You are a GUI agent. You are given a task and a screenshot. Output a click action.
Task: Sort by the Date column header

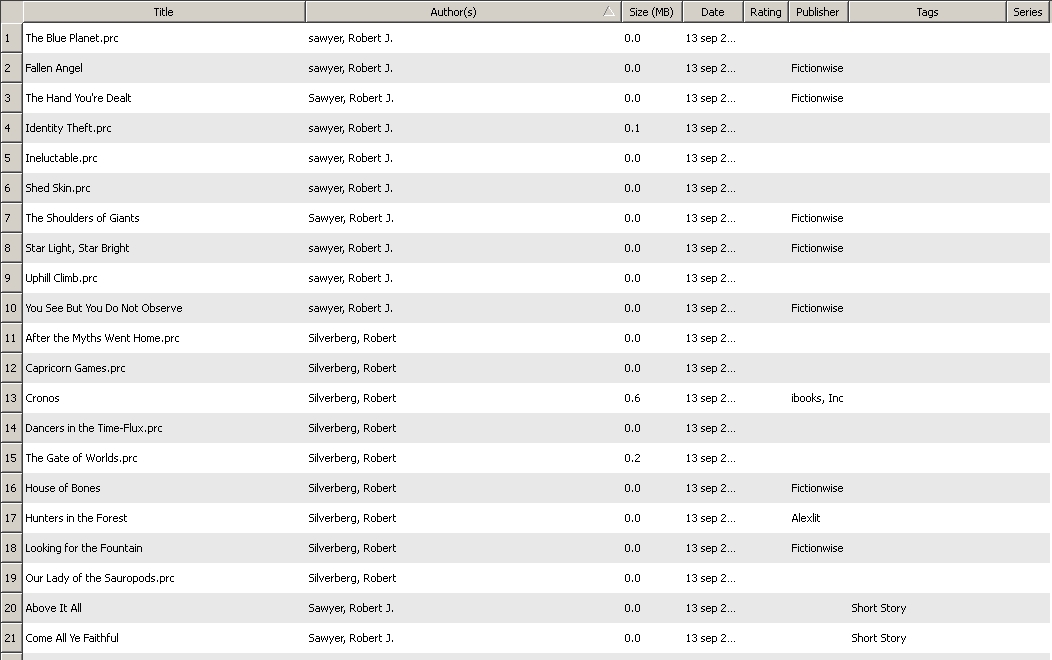pyautogui.click(x=713, y=12)
